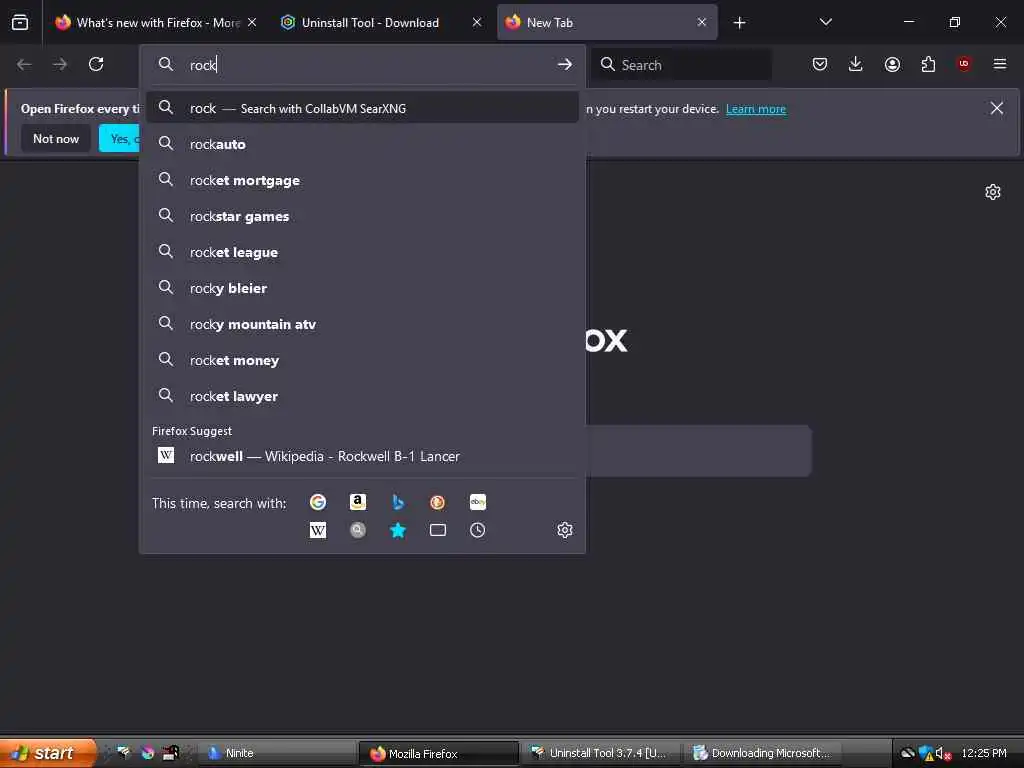Open the Firefox account menu
The image size is (1024, 768).
pyautogui.click(x=892, y=64)
